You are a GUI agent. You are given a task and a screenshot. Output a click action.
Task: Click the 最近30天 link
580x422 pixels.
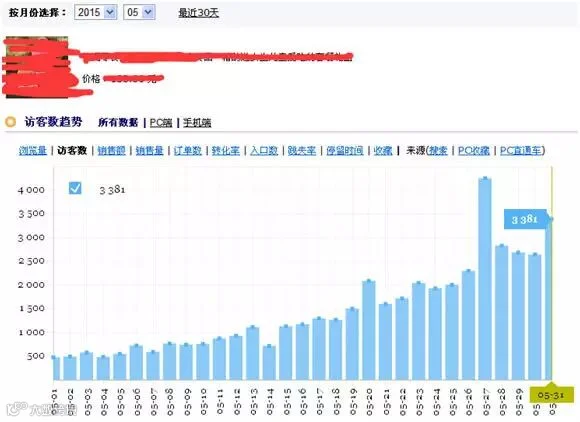(199, 13)
